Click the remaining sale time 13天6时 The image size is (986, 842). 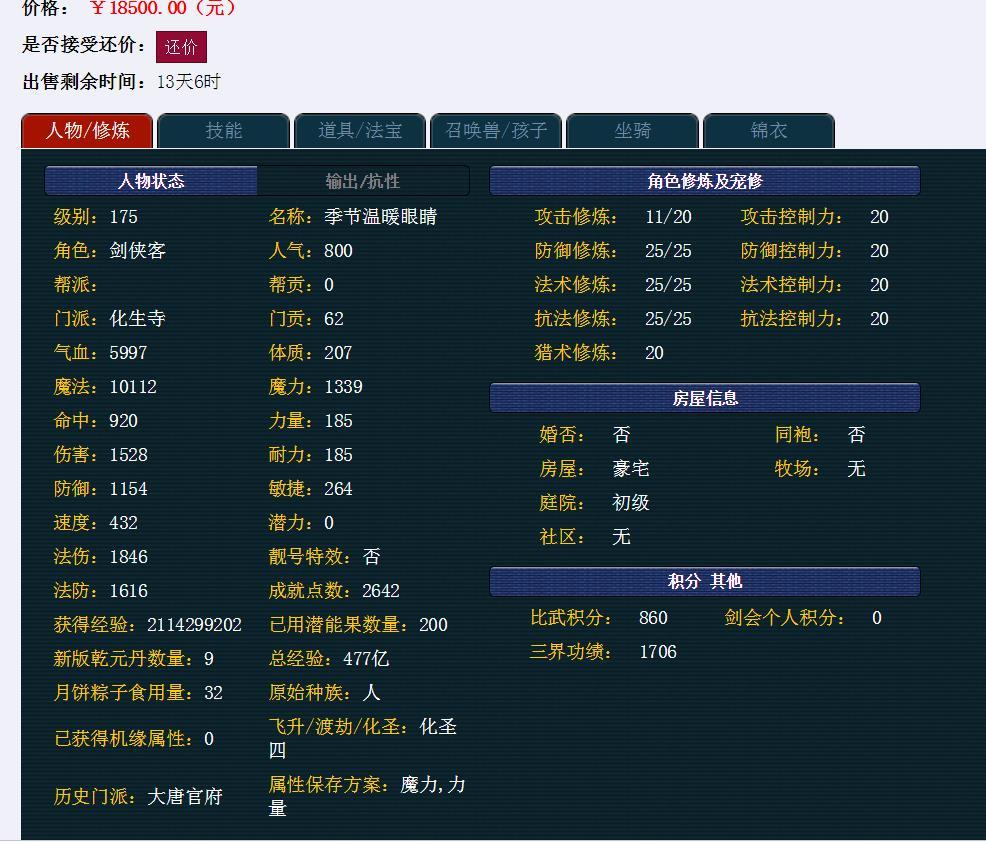189,82
